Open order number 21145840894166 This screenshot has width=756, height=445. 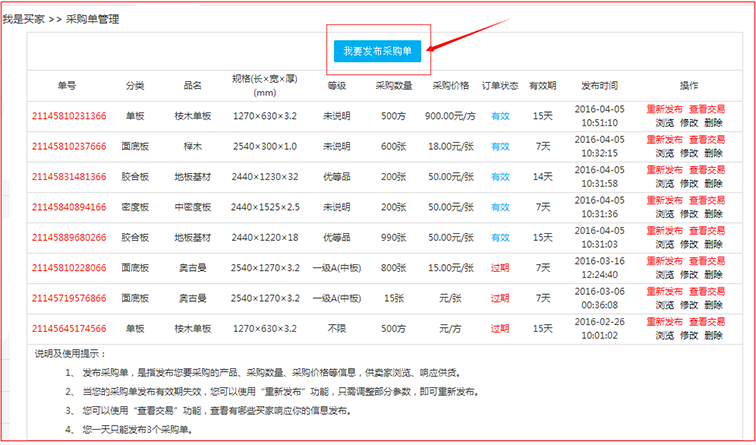[68, 207]
